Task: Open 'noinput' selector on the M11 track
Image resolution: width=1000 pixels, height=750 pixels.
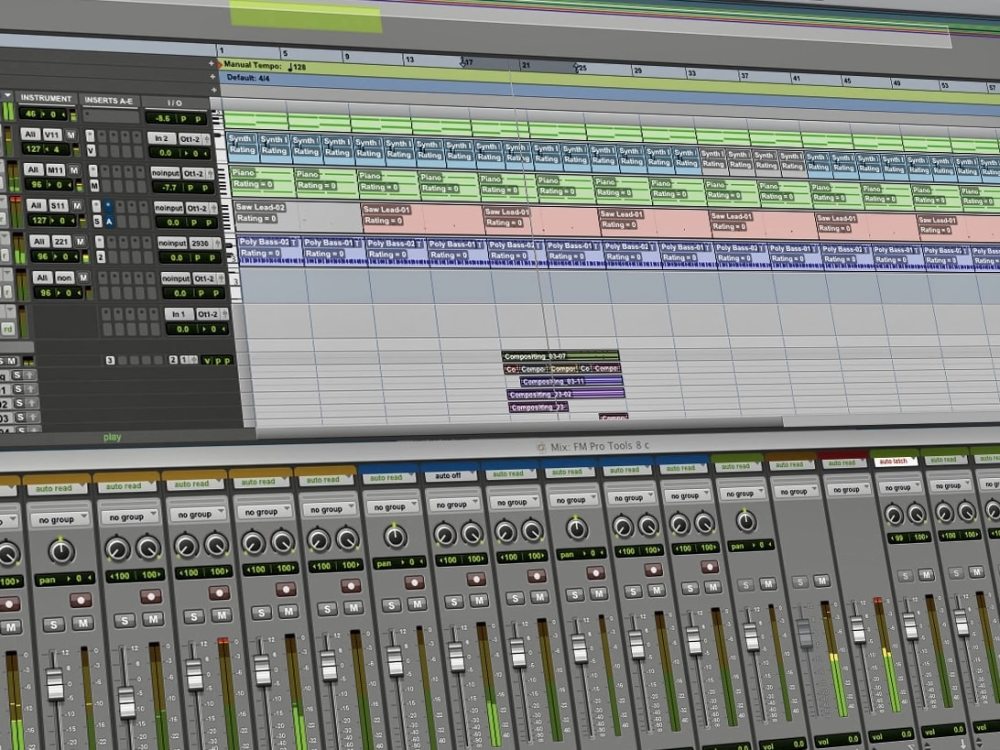Action: (165, 173)
